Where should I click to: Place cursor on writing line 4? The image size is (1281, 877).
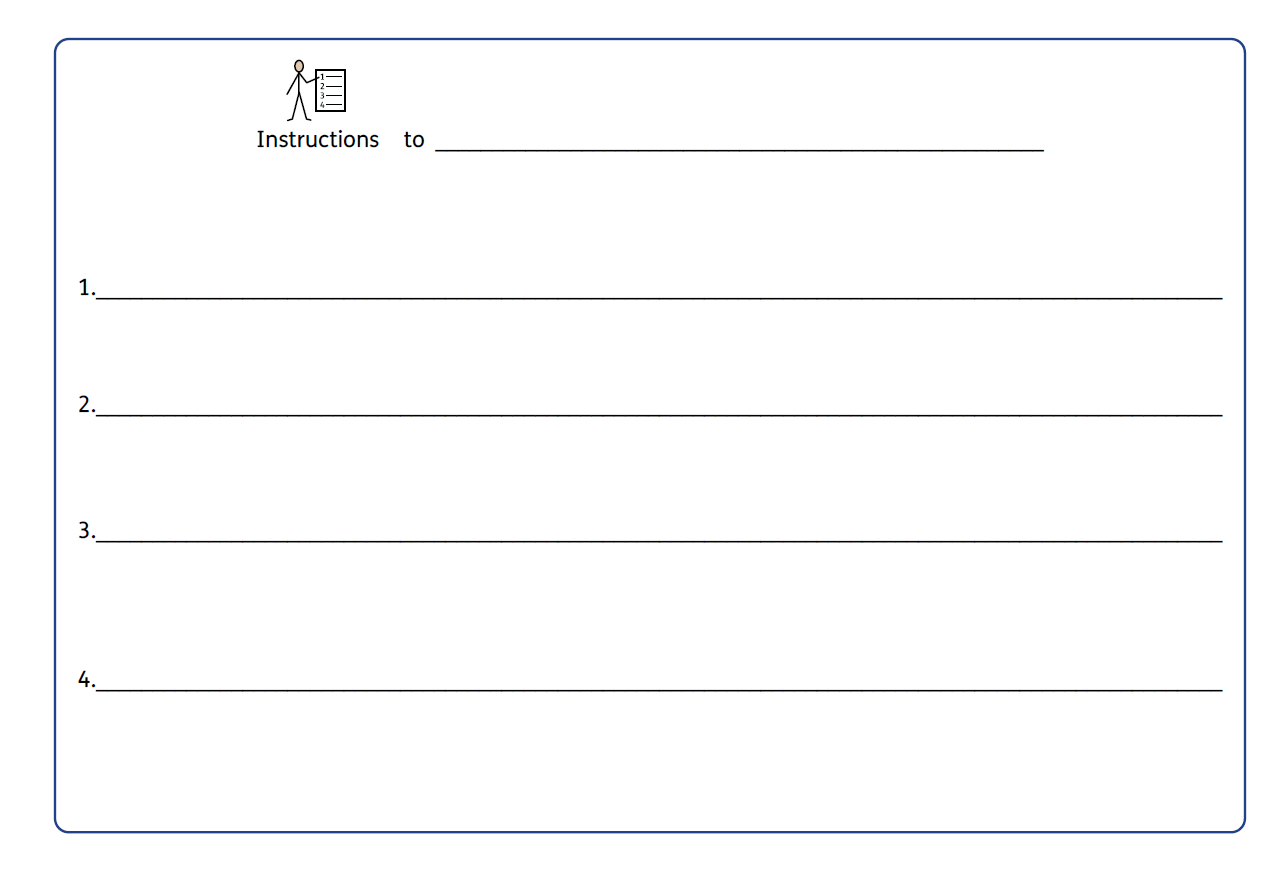(659, 689)
